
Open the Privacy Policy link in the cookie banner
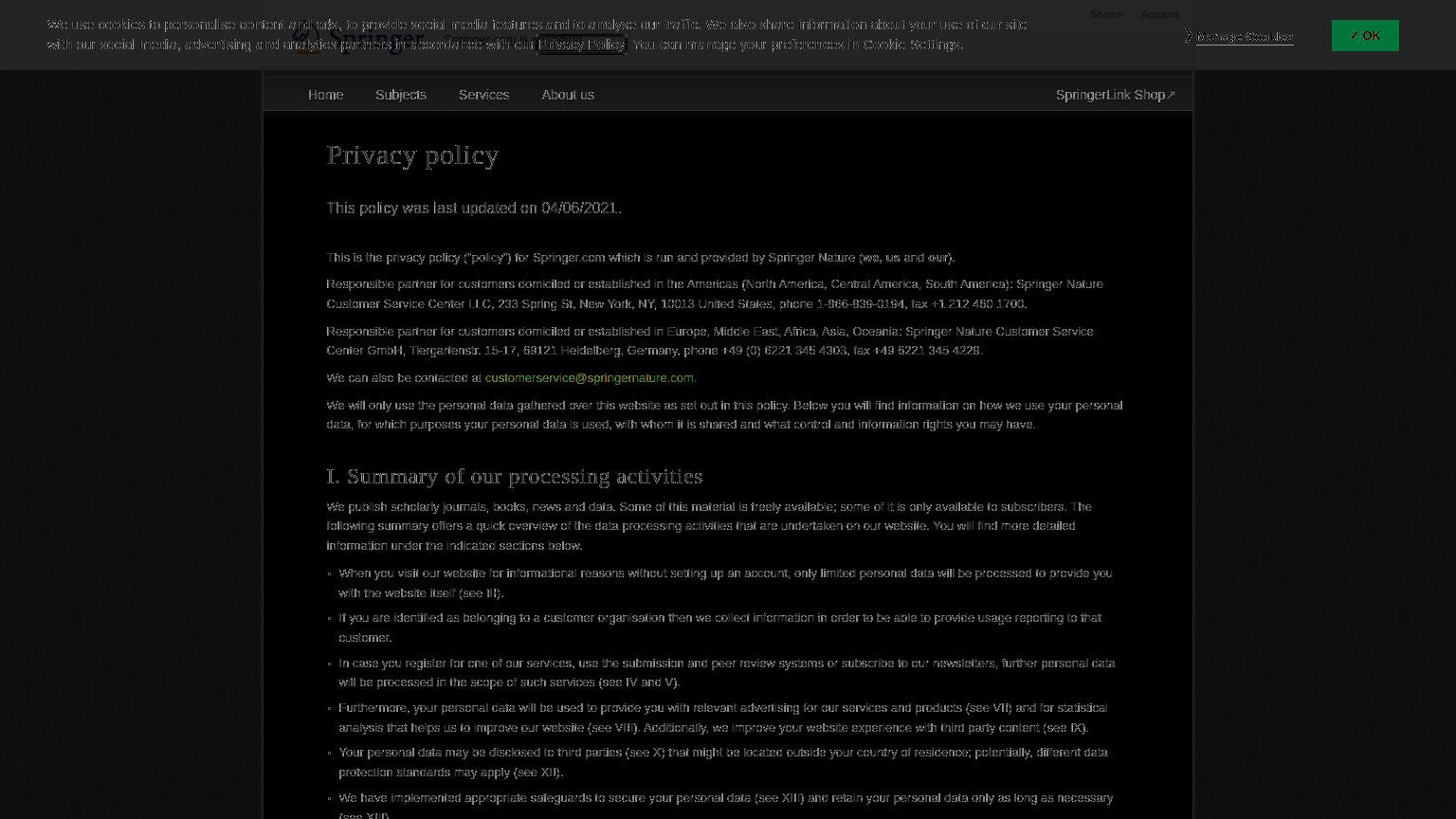click(581, 45)
